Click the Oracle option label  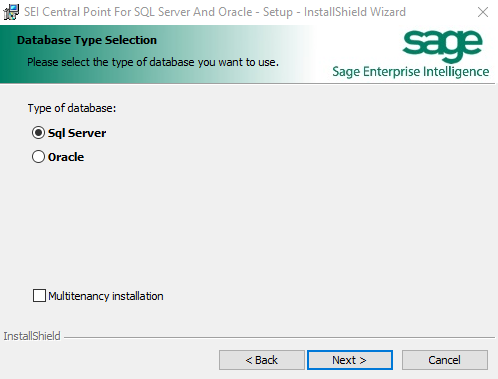66,157
